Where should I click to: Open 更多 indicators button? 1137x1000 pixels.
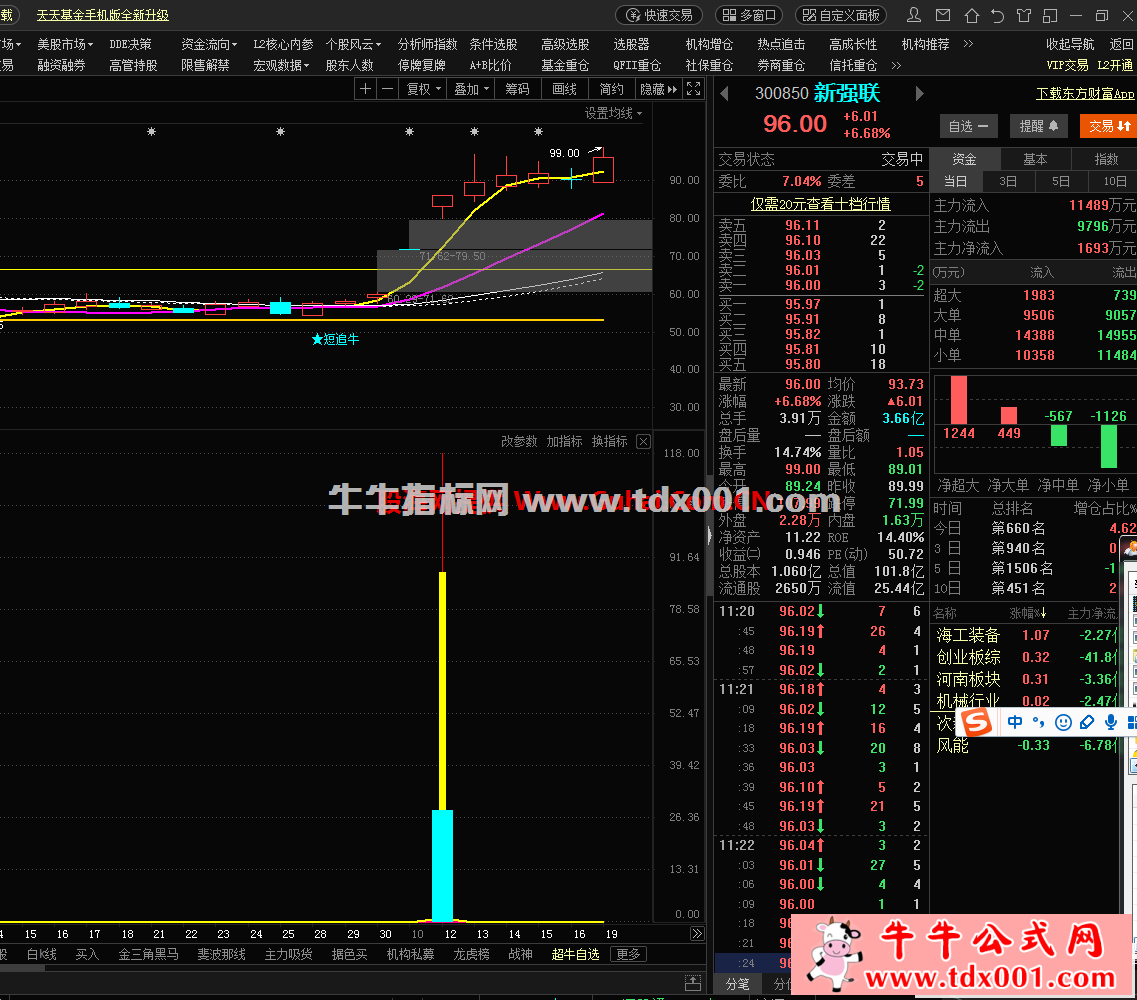[x=628, y=954]
